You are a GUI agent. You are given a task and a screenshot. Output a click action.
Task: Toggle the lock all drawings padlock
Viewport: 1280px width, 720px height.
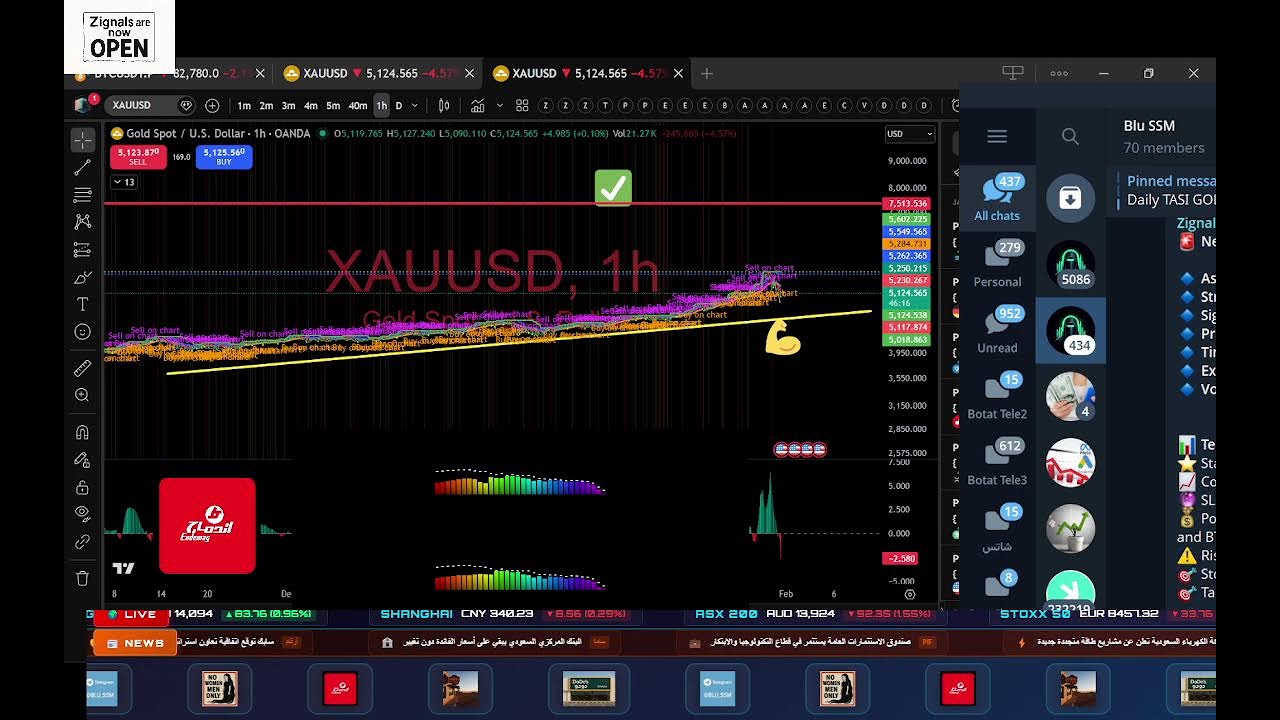[83, 487]
